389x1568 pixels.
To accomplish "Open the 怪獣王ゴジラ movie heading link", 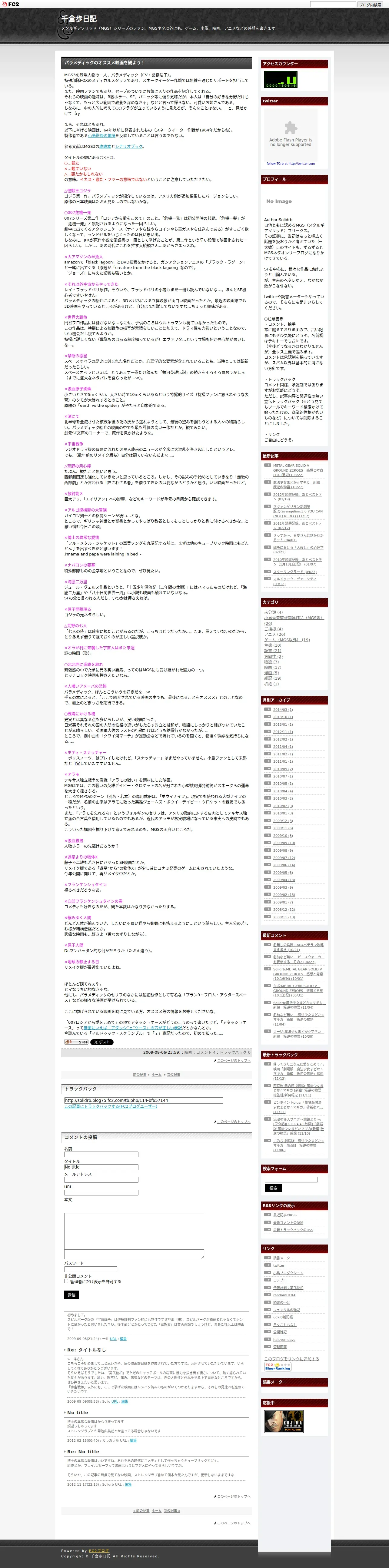I will 77,191.
